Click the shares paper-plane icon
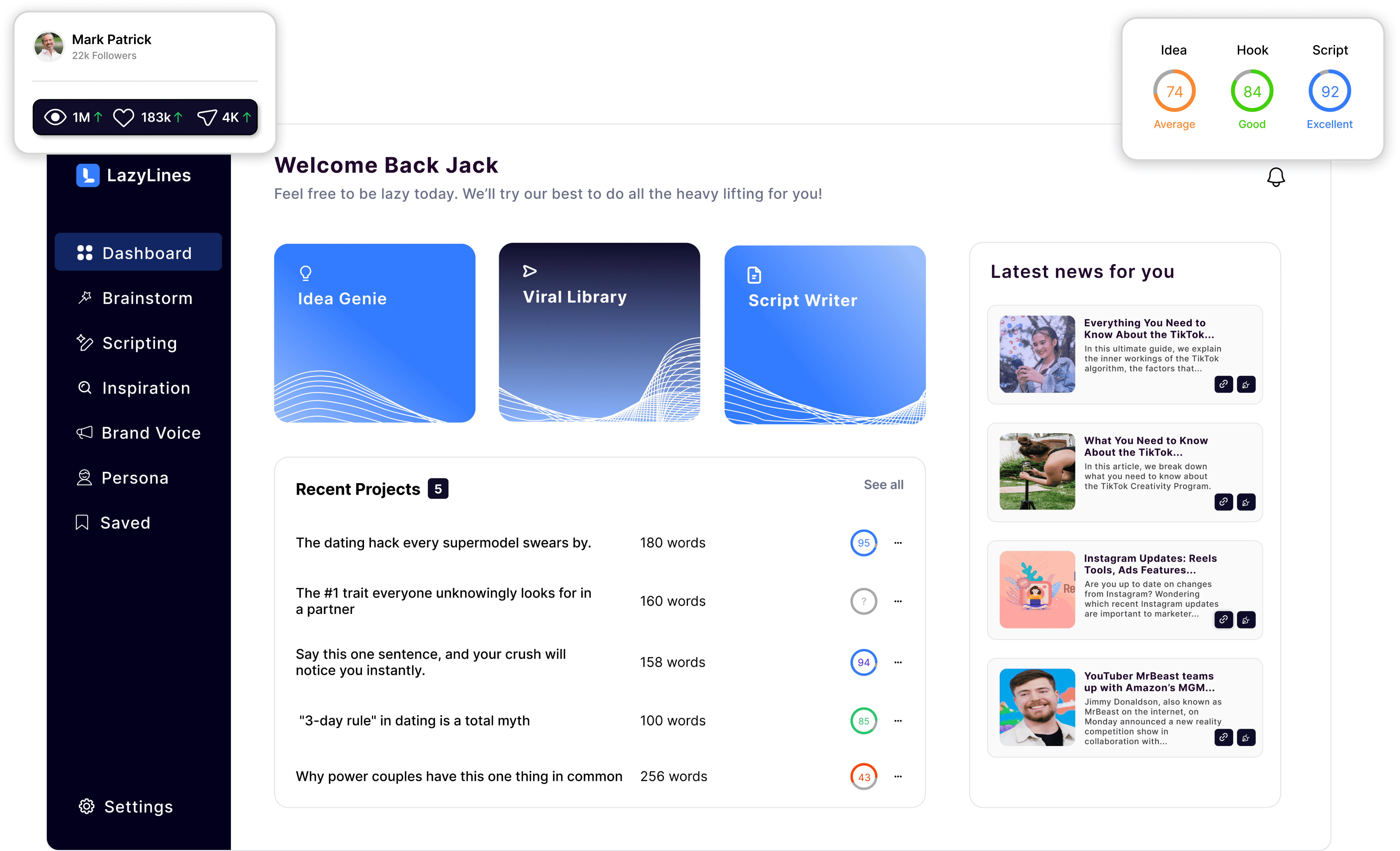This screenshot has width=1400, height=851. coord(207,117)
